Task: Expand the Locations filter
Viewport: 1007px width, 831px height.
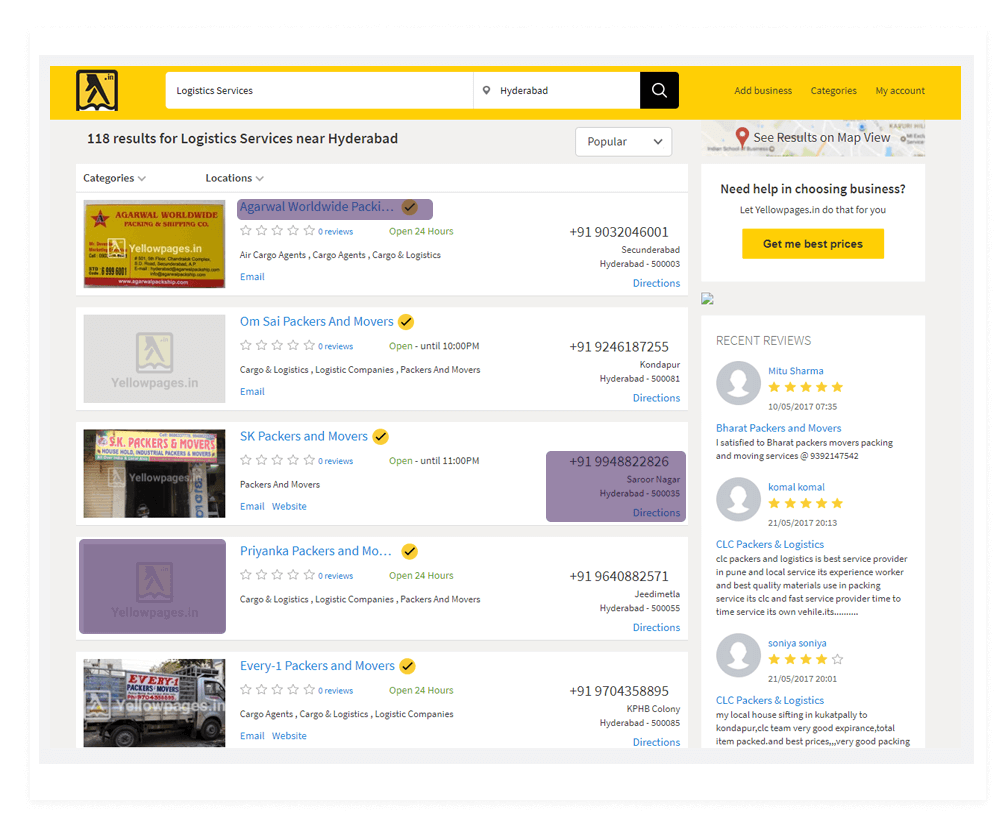Action: pos(234,178)
